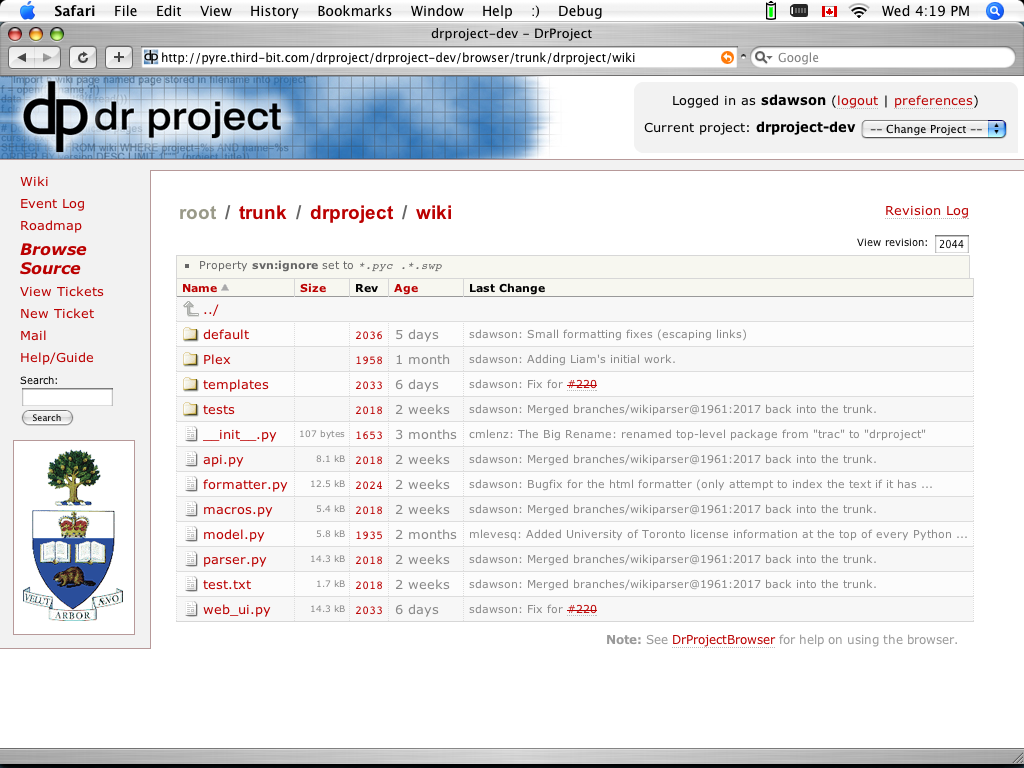
Task: Click the orange RSS icon in address bar
Action: coord(727,57)
